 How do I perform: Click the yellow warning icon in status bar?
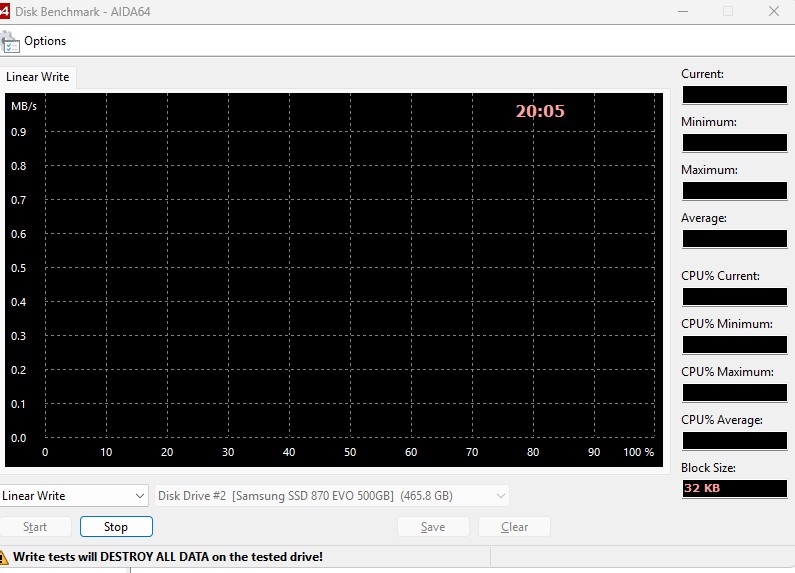[4, 557]
